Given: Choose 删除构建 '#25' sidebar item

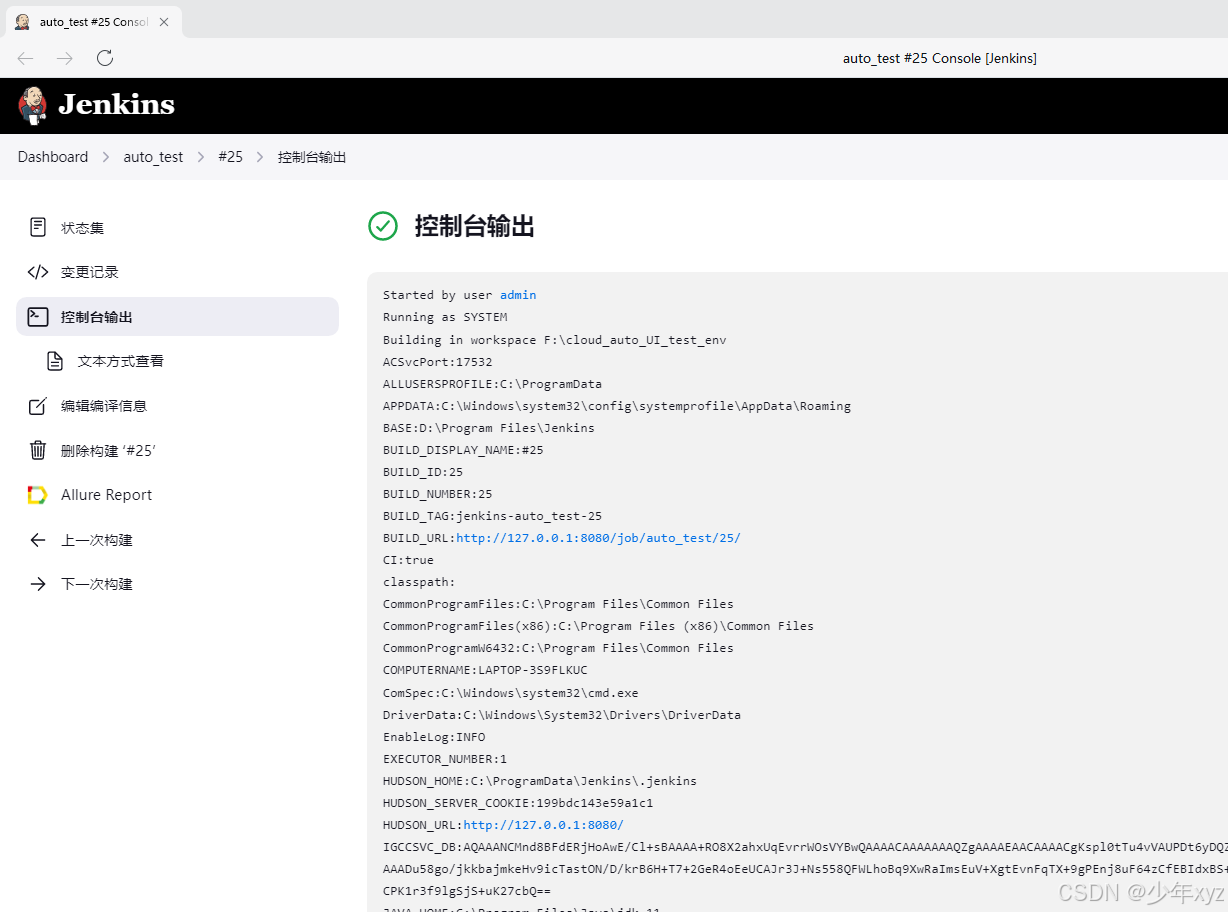Looking at the screenshot, I should click(x=177, y=450).
